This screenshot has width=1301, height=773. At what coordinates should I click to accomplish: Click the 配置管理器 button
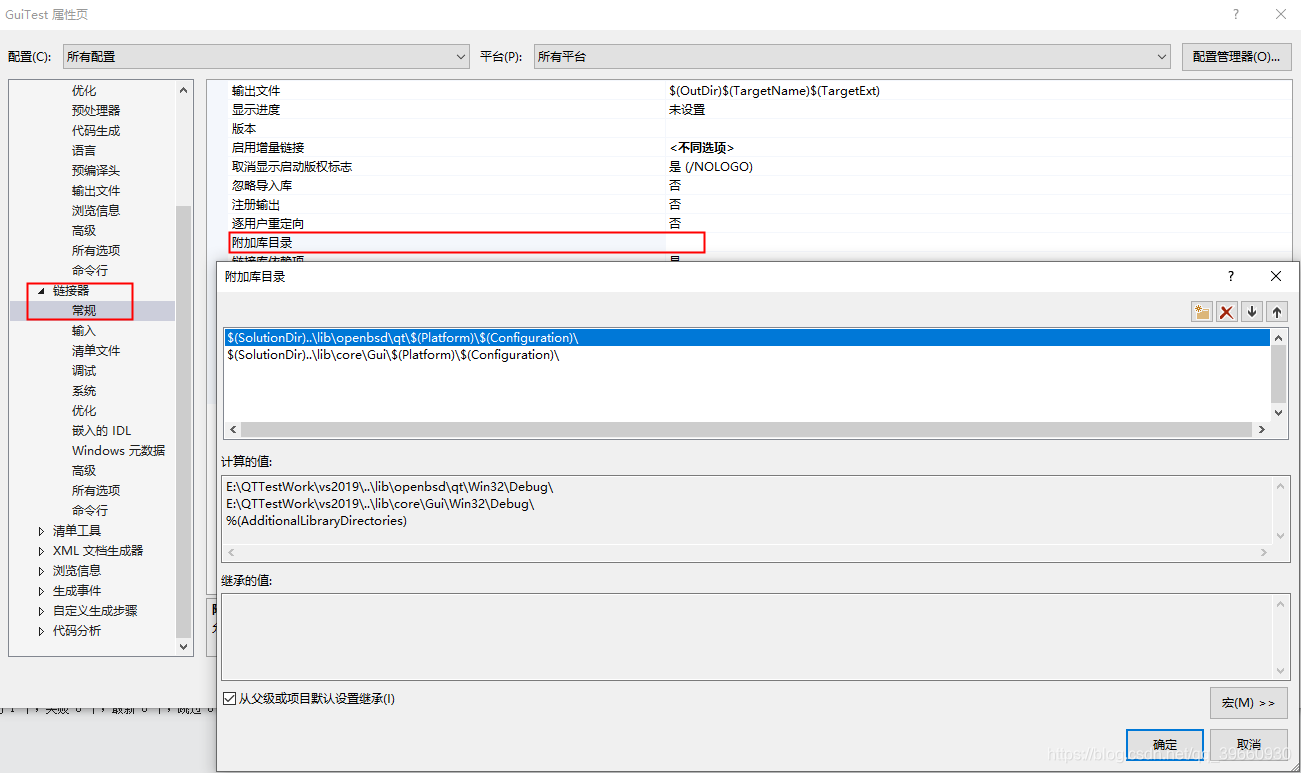[x=1236, y=57]
